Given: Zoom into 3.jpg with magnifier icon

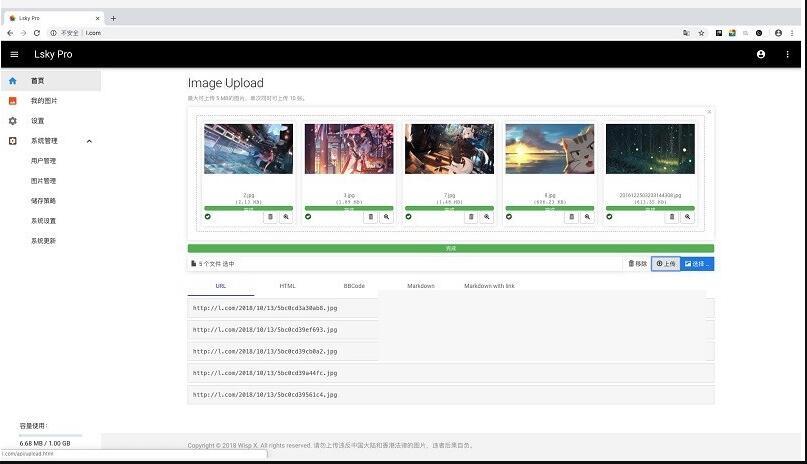Looking at the screenshot, I should (x=387, y=216).
